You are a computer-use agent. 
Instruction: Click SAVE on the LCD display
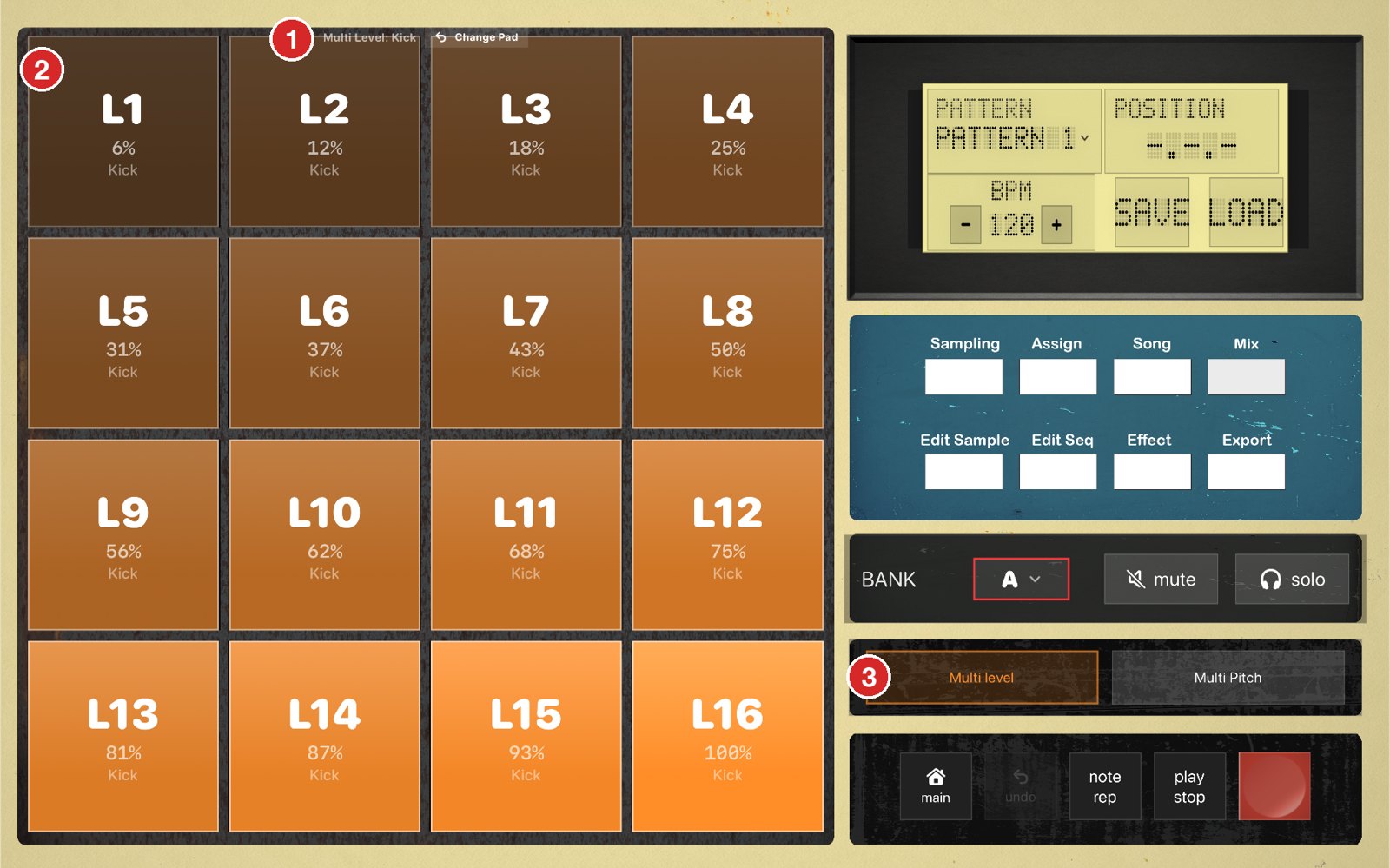click(1152, 213)
